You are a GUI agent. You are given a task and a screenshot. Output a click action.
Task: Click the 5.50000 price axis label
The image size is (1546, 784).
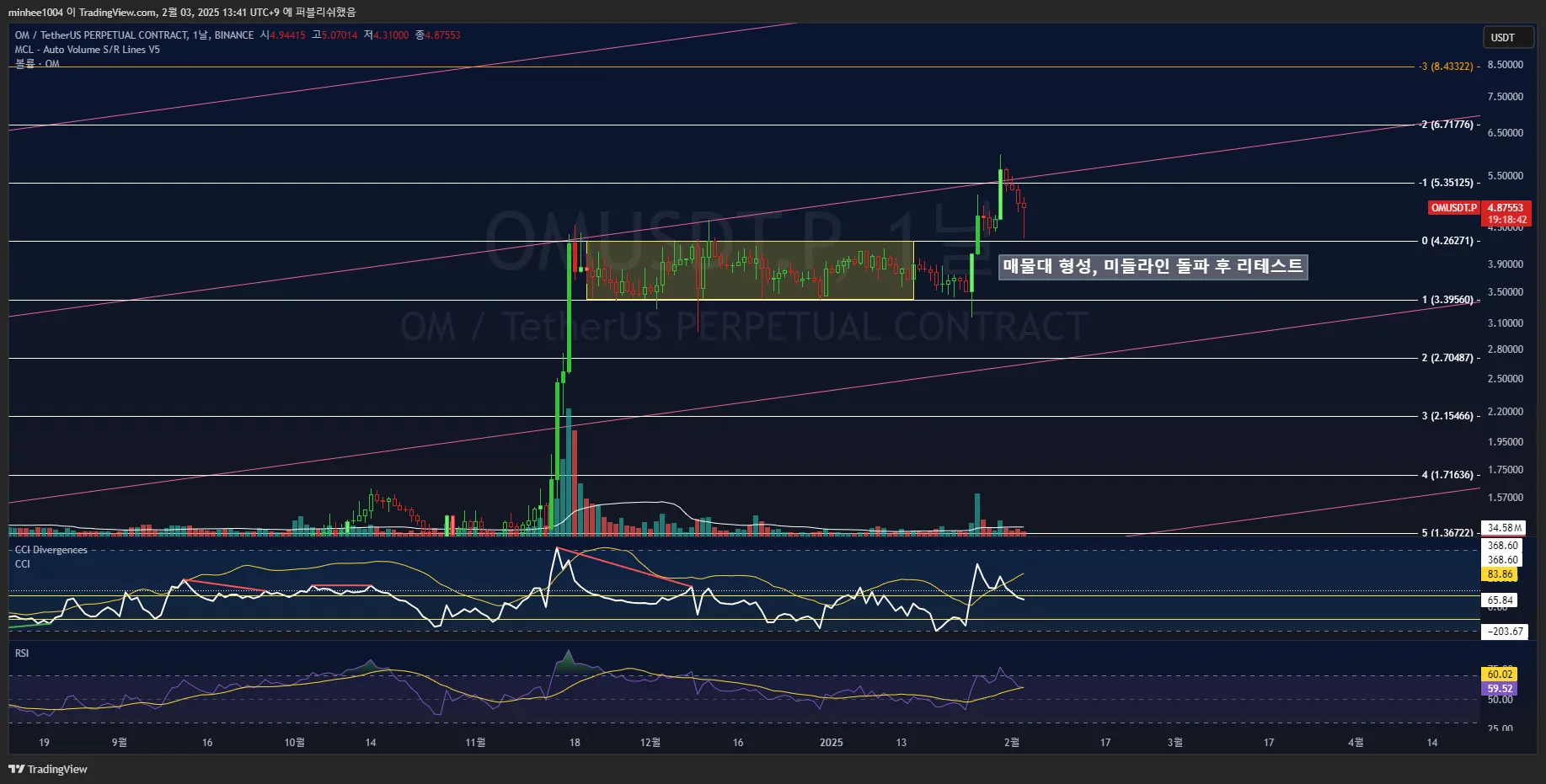tap(1506, 176)
